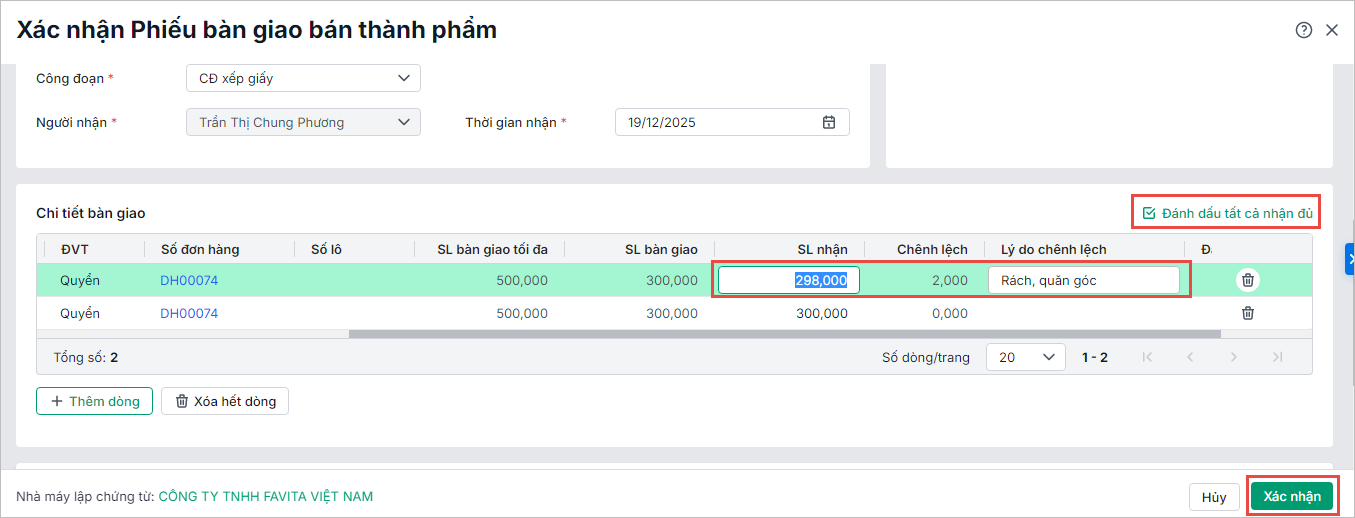
Task: Click the Xác nhận button
Action: 1292,497
